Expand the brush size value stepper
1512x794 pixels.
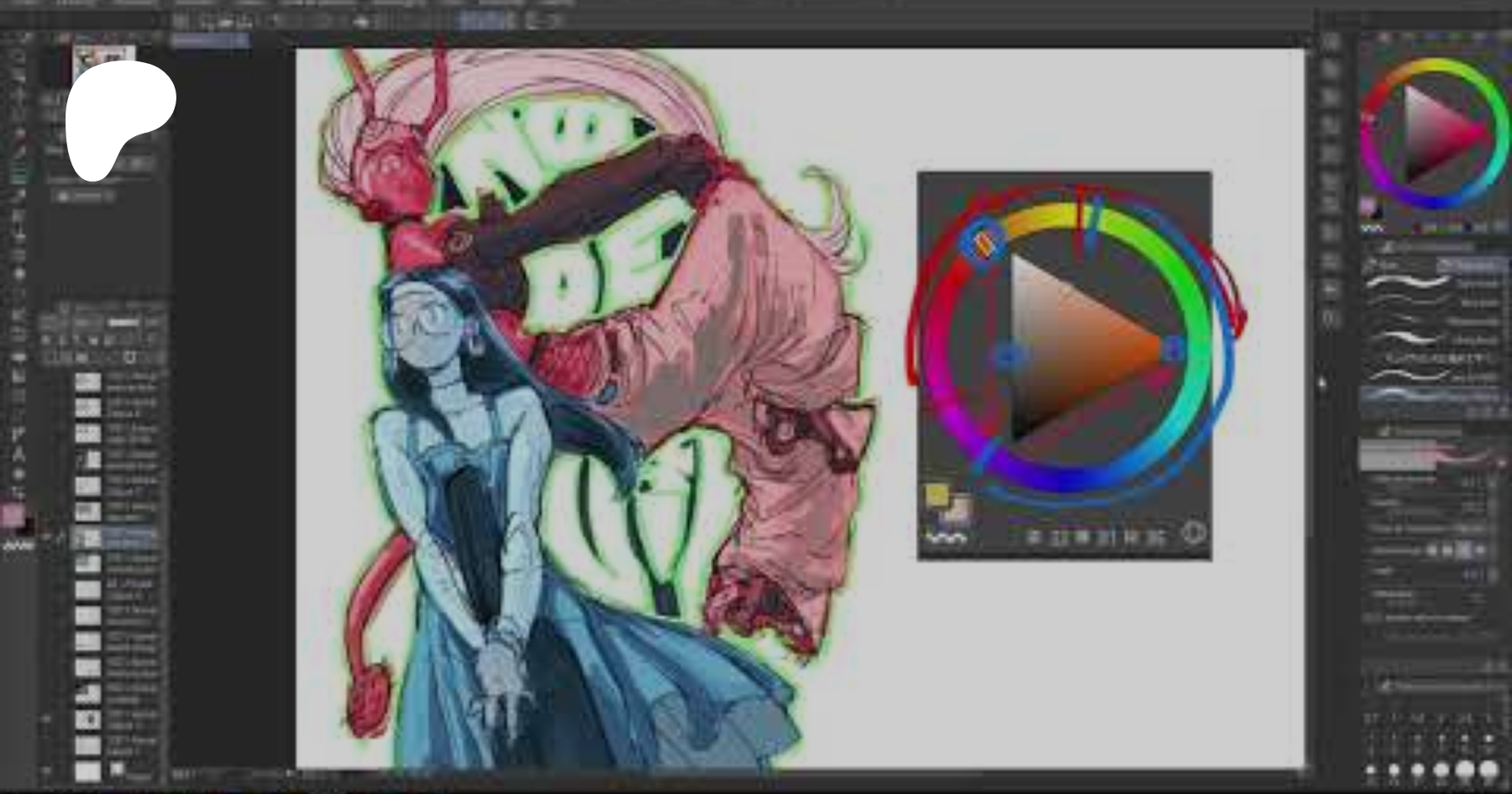click(1492, 482)
